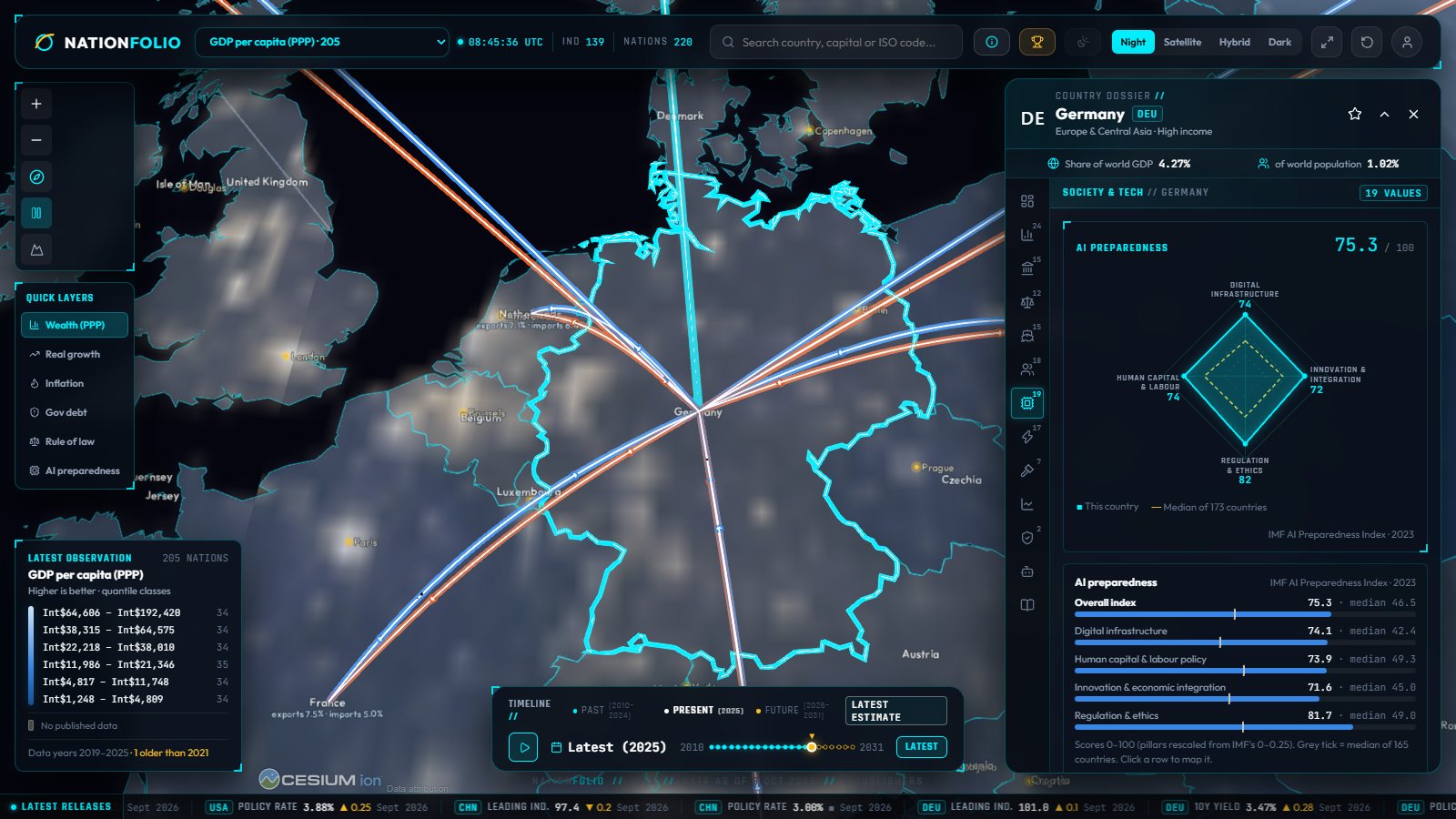
Task: Select the Night map style
Action: (x=1133, y=42)
